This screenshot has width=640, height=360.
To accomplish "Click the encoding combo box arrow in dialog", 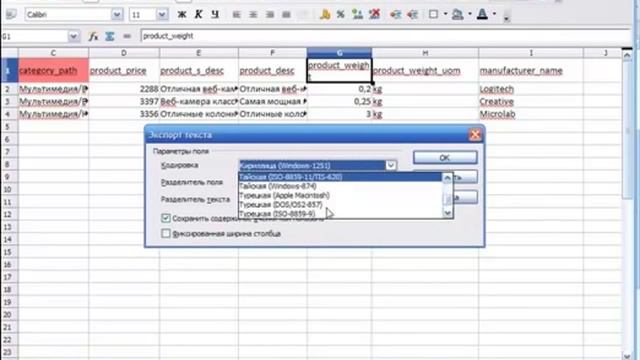I will point(391,165).
